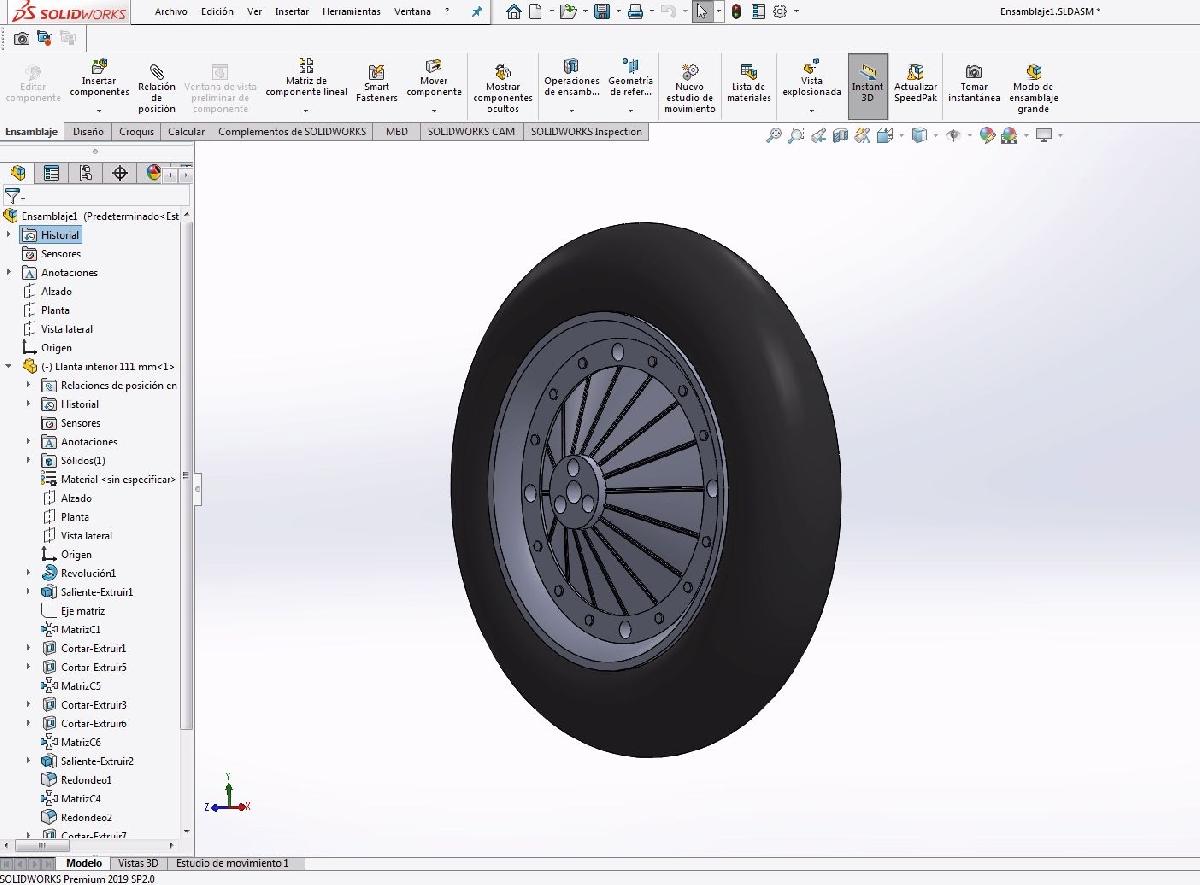The image size is (1200, 885).
Task: Open the Geometría de referencia tool
Action: (x=630, y=78)
